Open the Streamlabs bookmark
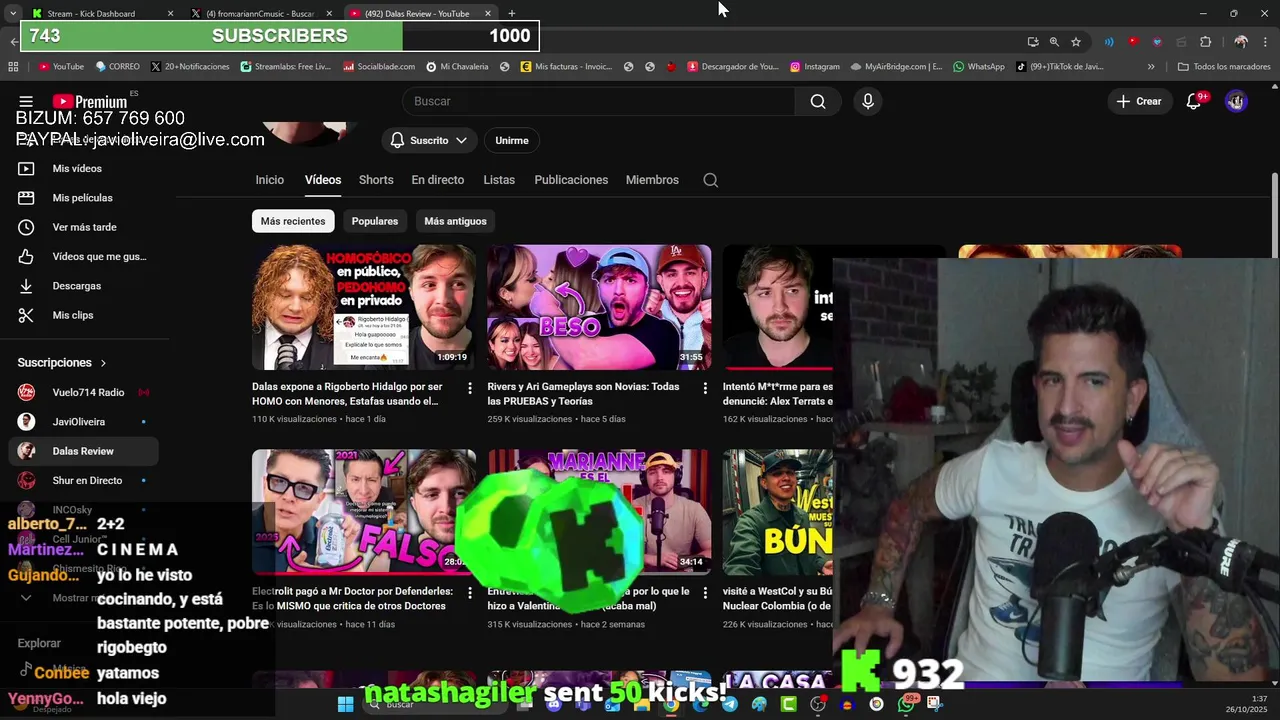The height and width of the screenshot is (720, 1280). (x=286, y=67)
